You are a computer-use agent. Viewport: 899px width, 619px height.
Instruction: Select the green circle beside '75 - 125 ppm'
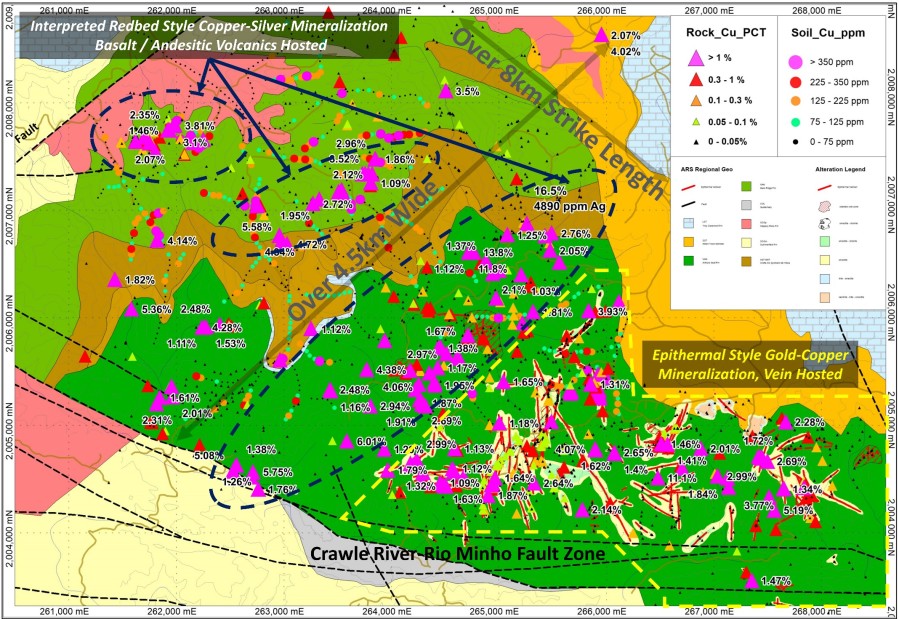point(795,122)
